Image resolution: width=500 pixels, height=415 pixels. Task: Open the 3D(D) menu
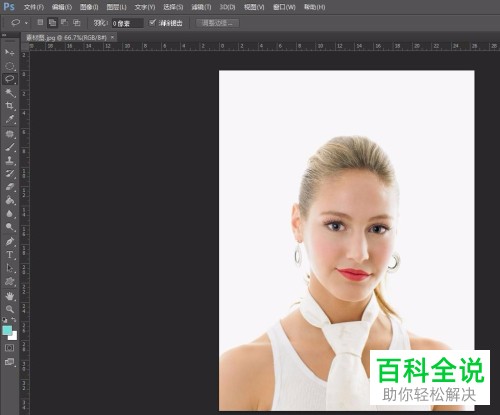click(x=227, y=7)
